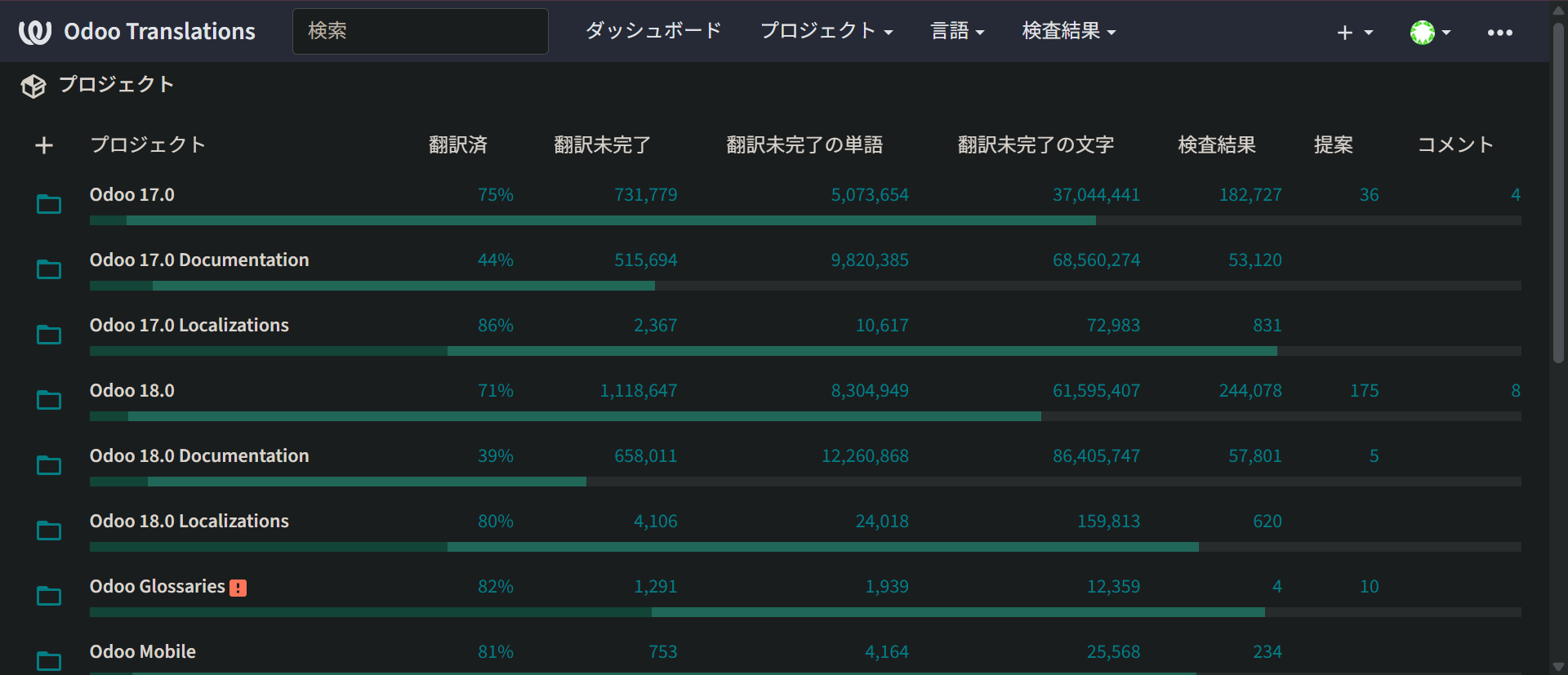The width and height of the screenshot is (1568, 675).
Task: Click the Odoo 17.0 Documentation progress bar
Action: 805,286
